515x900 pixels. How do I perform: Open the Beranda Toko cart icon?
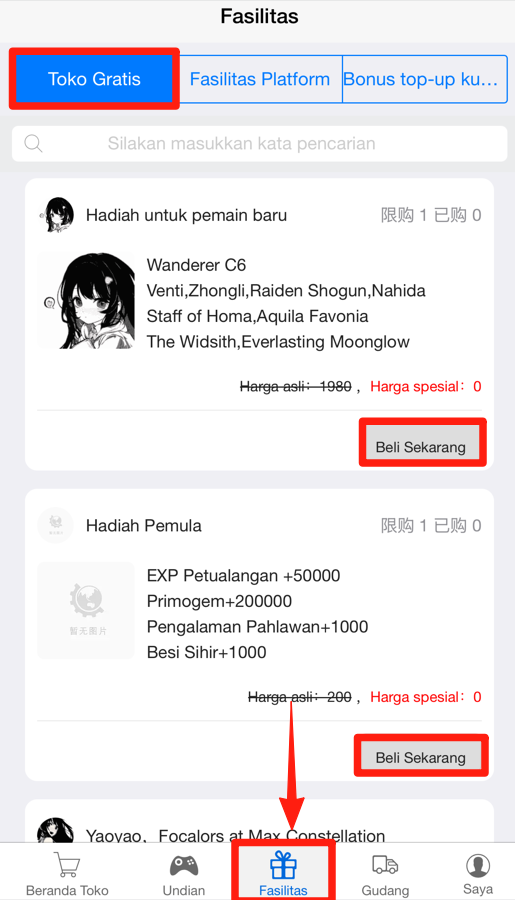click(67, 864)
